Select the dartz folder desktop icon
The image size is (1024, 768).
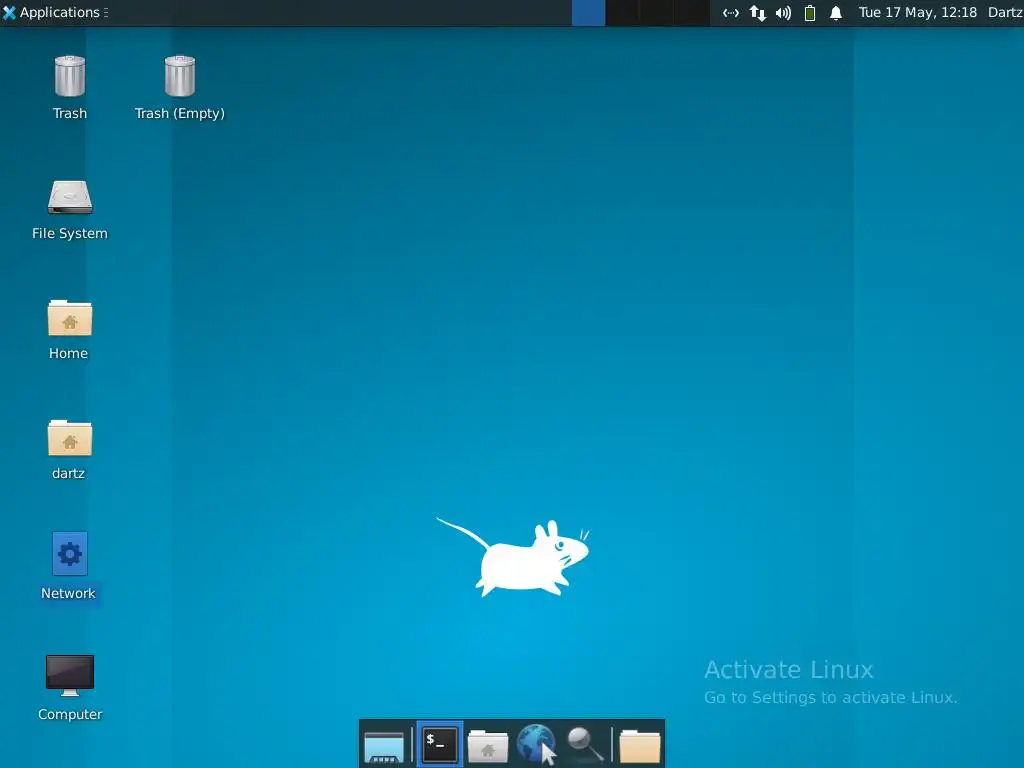(x=70, y=438)
